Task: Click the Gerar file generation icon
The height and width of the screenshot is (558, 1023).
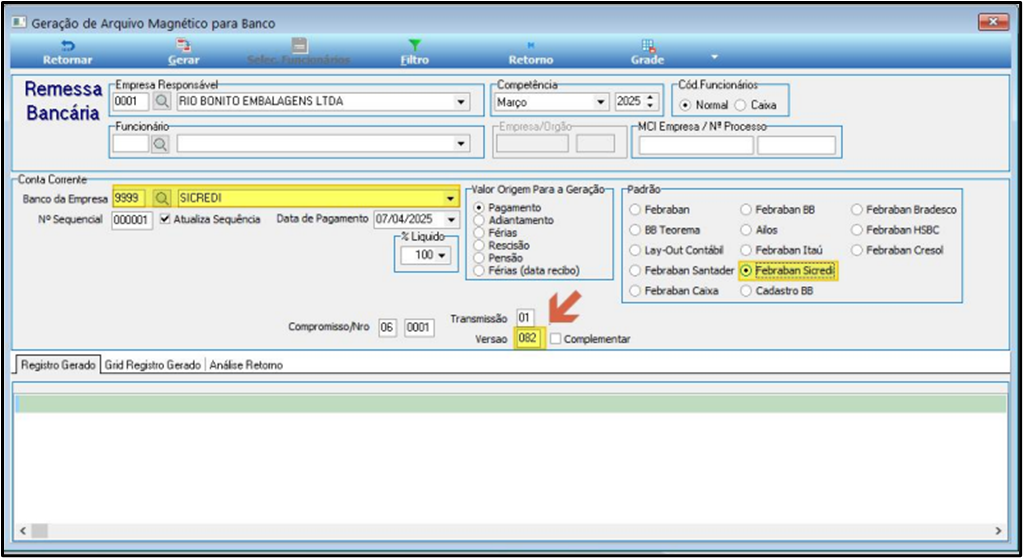Action: point(183,46)
